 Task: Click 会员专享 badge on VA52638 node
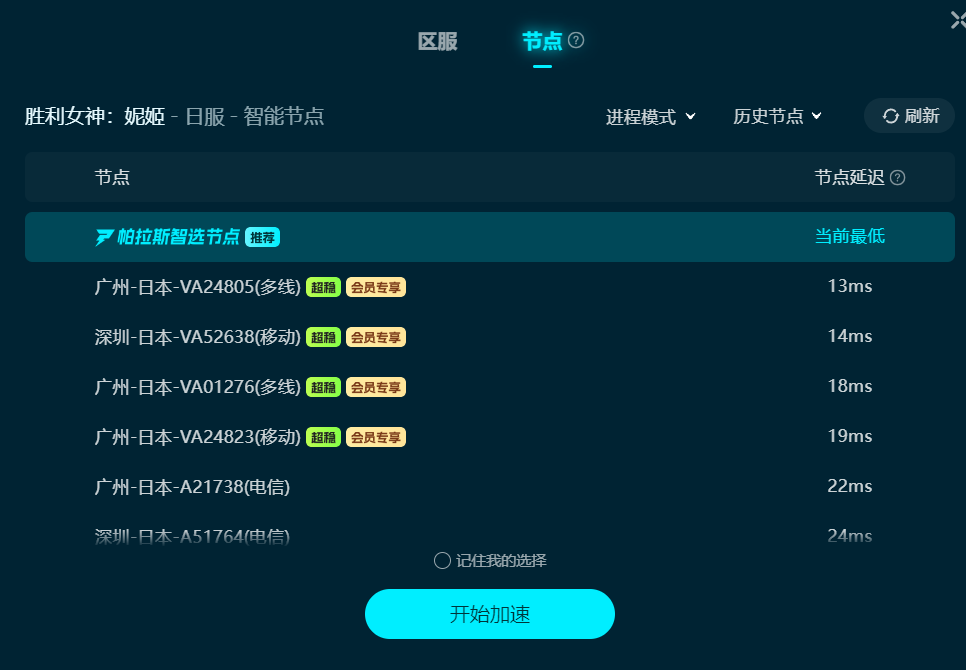click(376, 337)
